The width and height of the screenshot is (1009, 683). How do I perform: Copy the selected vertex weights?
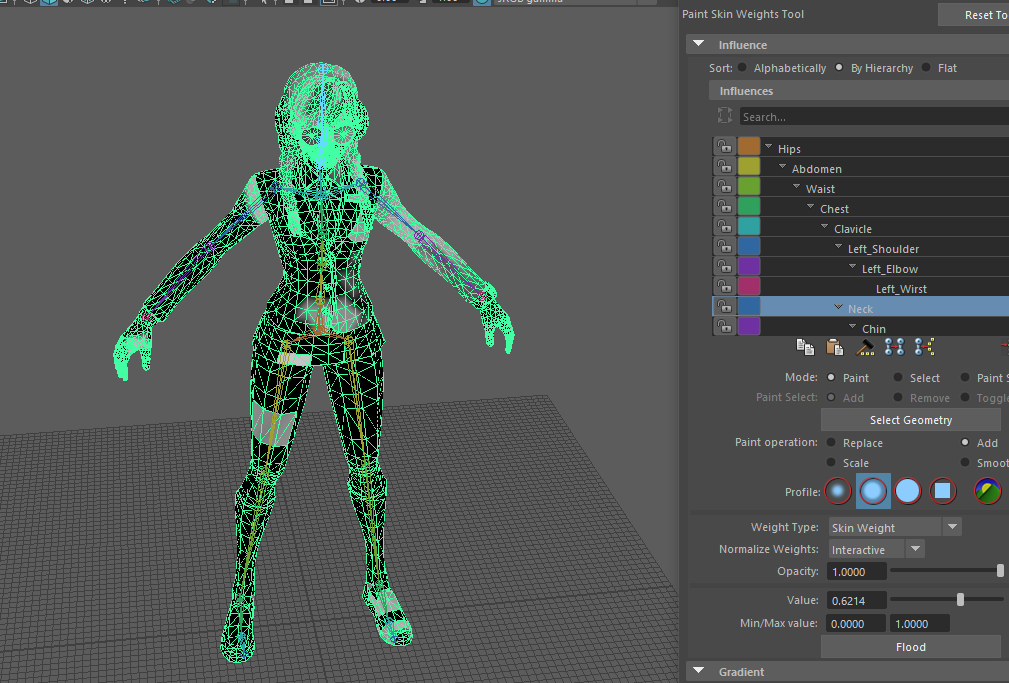tap(805, 346)
